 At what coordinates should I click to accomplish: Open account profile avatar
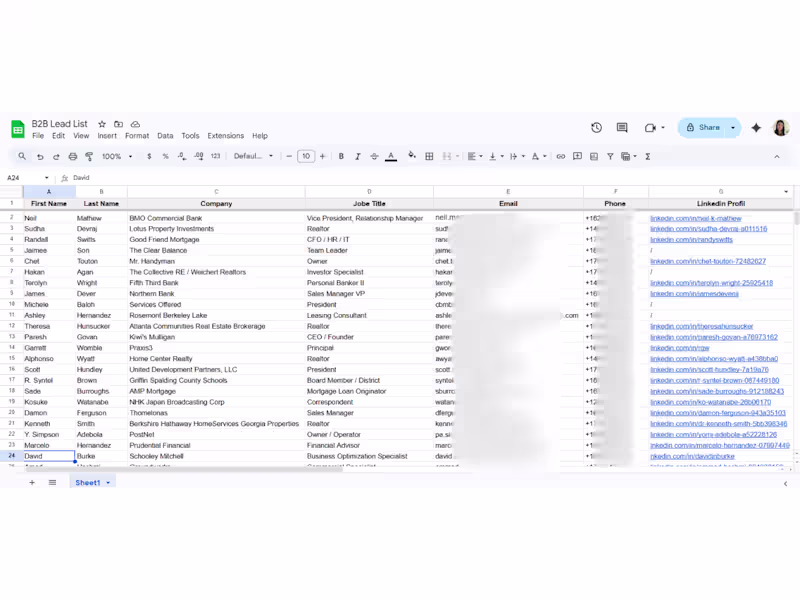point(781,128)
